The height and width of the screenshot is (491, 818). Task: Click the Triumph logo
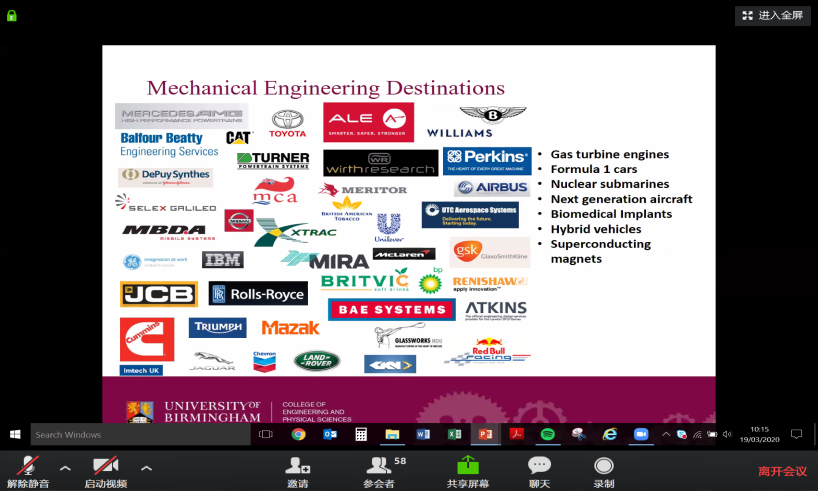[218, 328]
